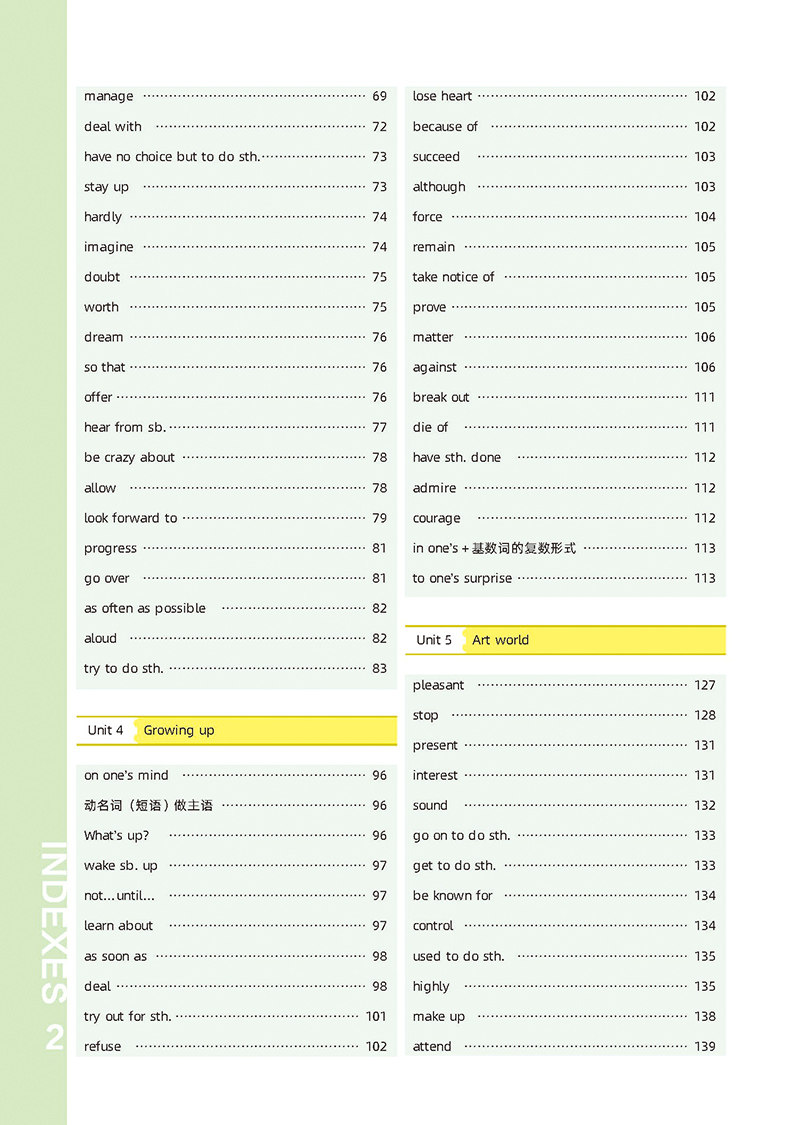This screenshot has width=800, height=1125.
Task: Click page number 139 beside "attend"
Action: pyautogui.click(x=705, y=1046)
